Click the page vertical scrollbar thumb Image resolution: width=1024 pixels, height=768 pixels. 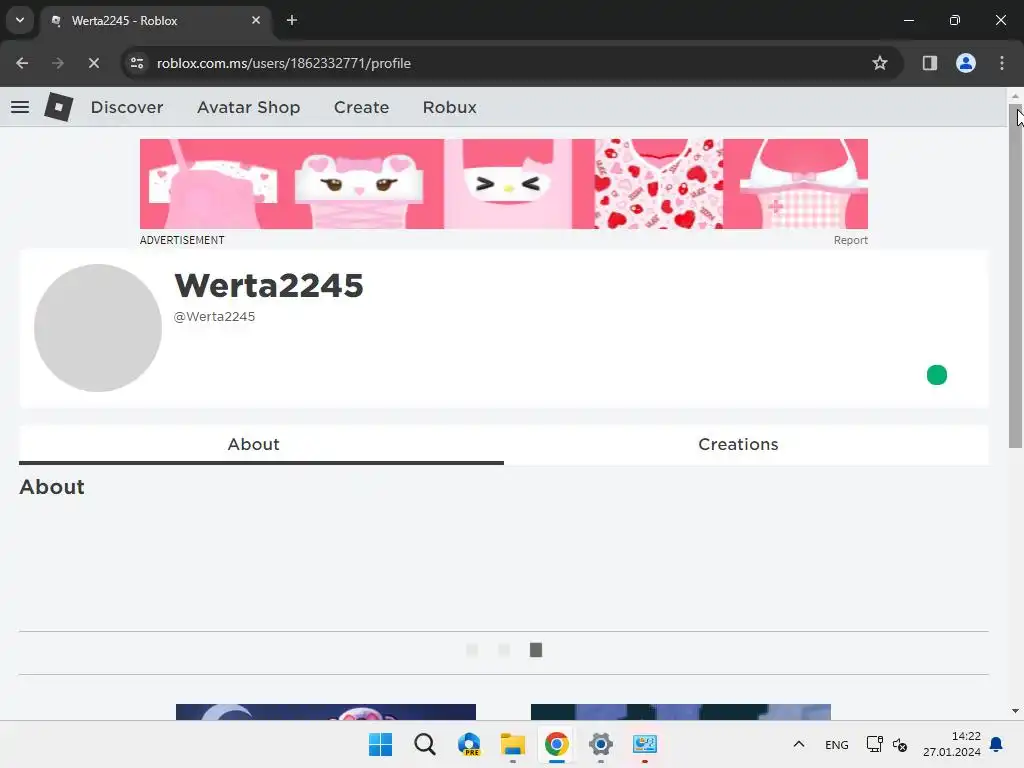[1015, 278]
